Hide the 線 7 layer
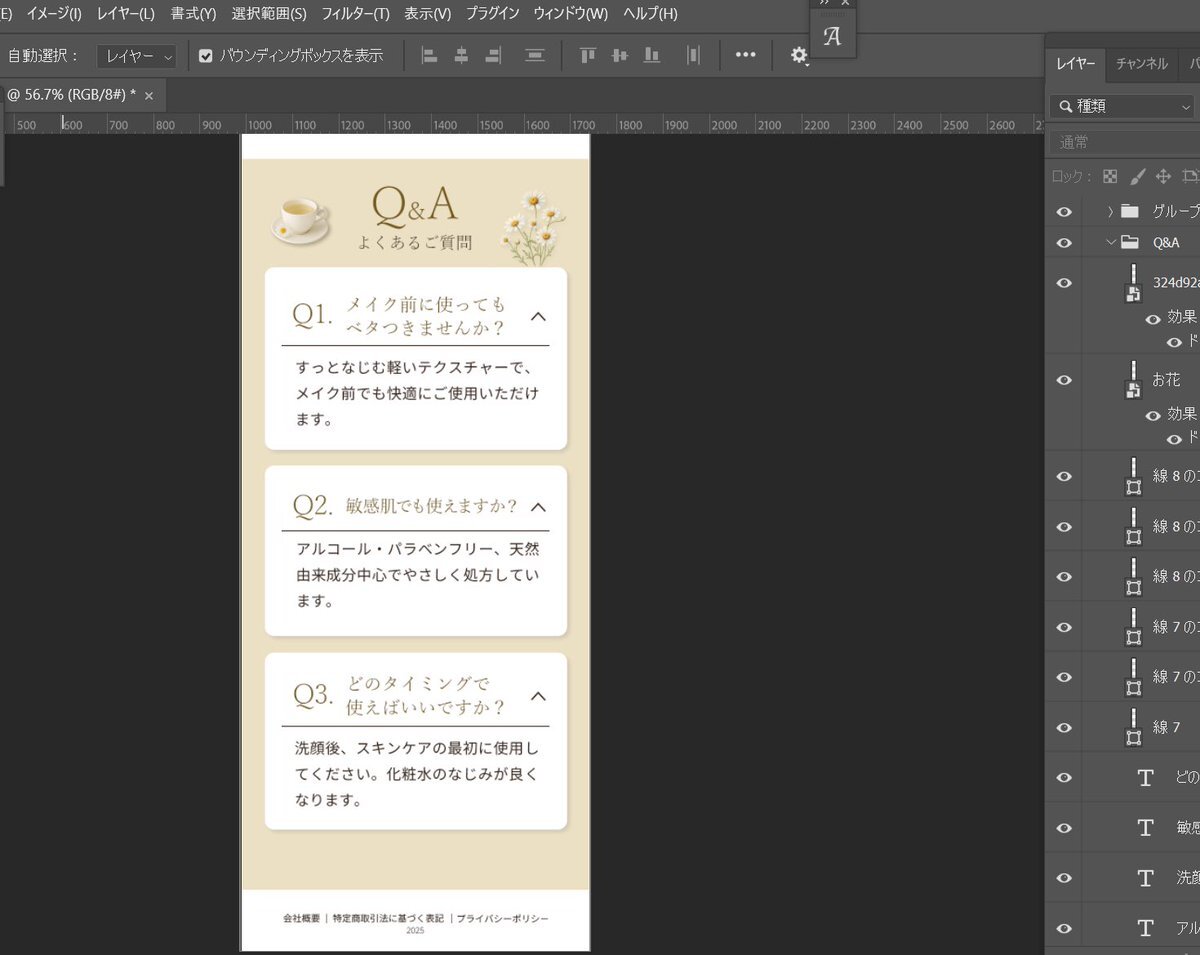Screen dimensions: 1200x955 click(x=1064, y=727)
